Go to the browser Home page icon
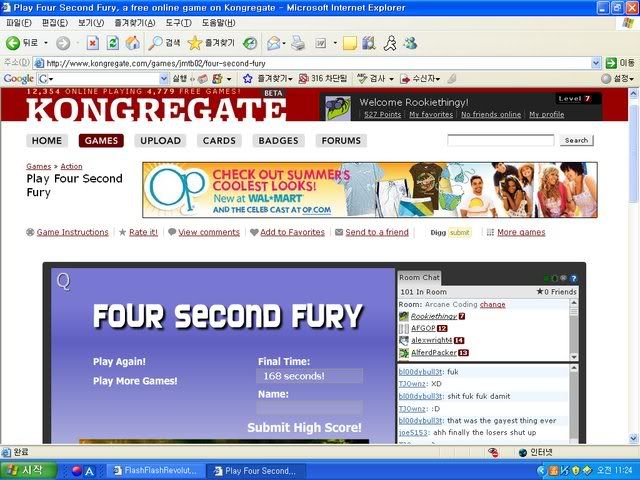Image resolution: width=640 pixels, height=480 pixels. click(x=132, y=43)
